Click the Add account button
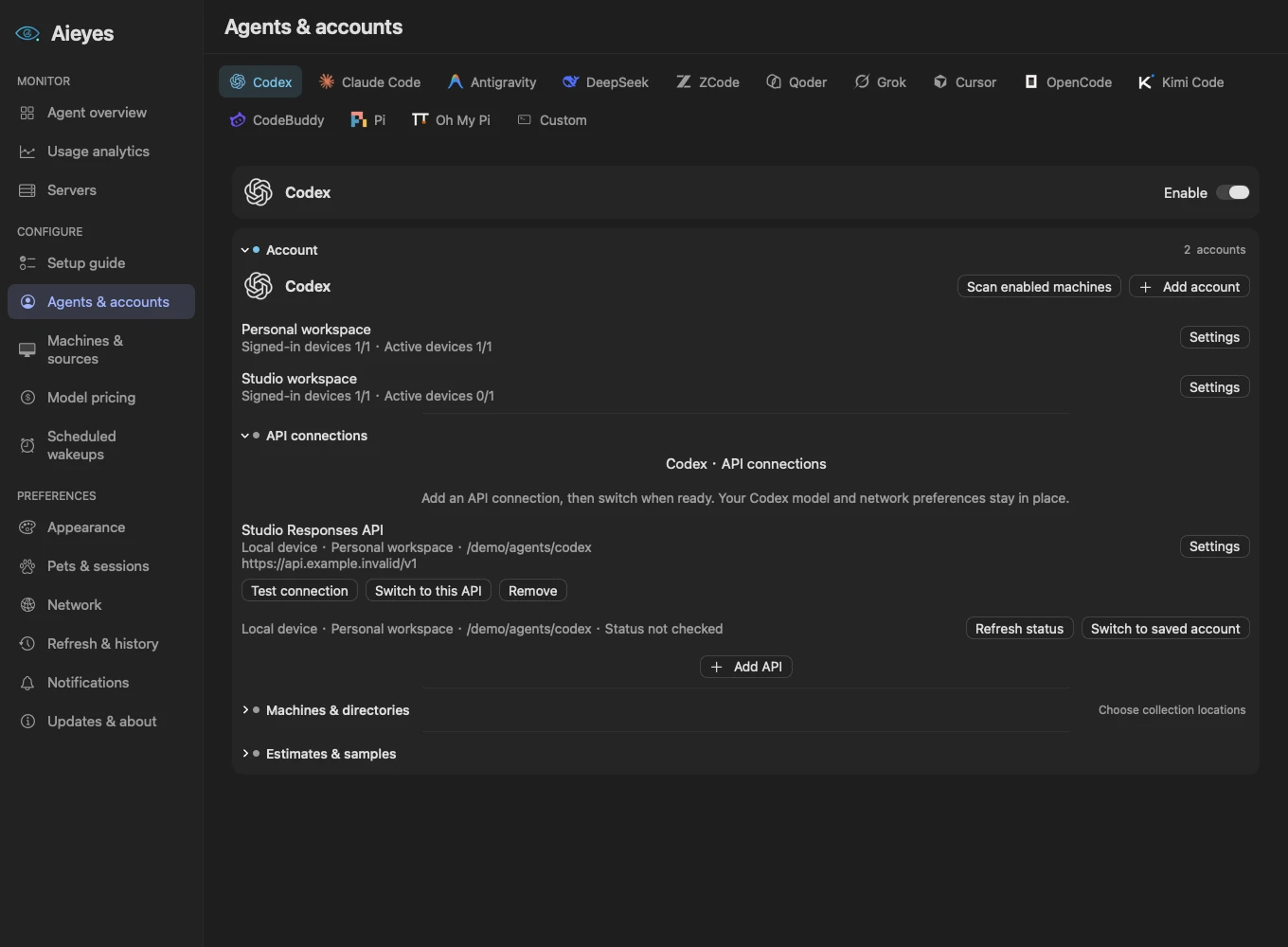This screenshot has height=947, width=1288. pos(1190,287)
